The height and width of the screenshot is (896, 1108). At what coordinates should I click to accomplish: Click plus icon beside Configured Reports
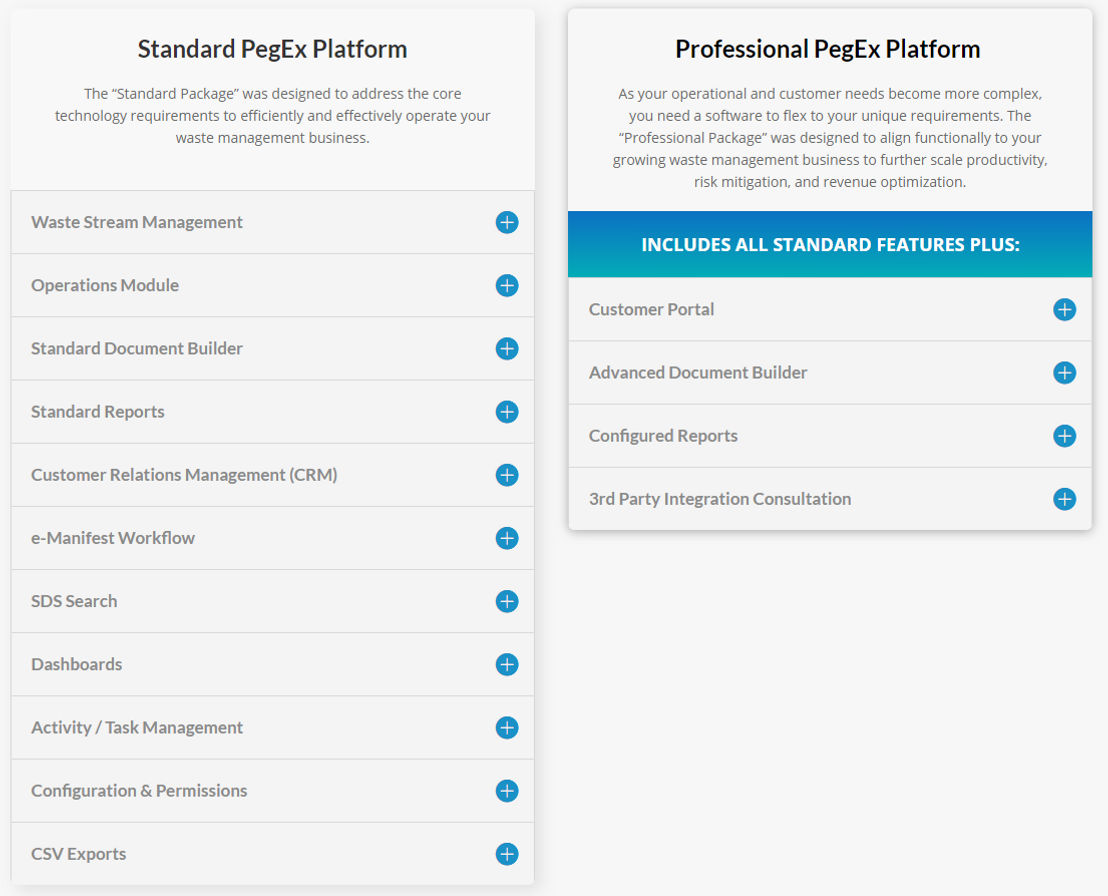(x=1064, y=436)
